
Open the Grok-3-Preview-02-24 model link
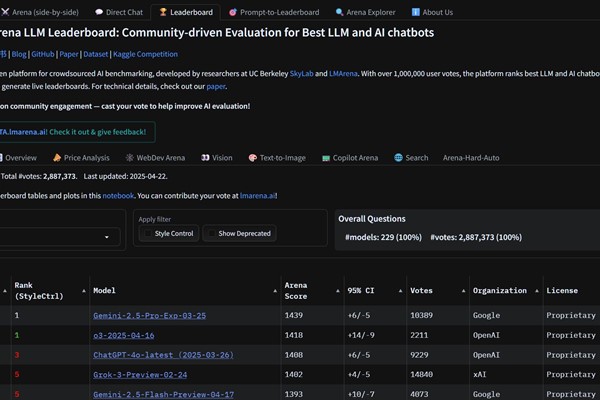tap(140, 375)
